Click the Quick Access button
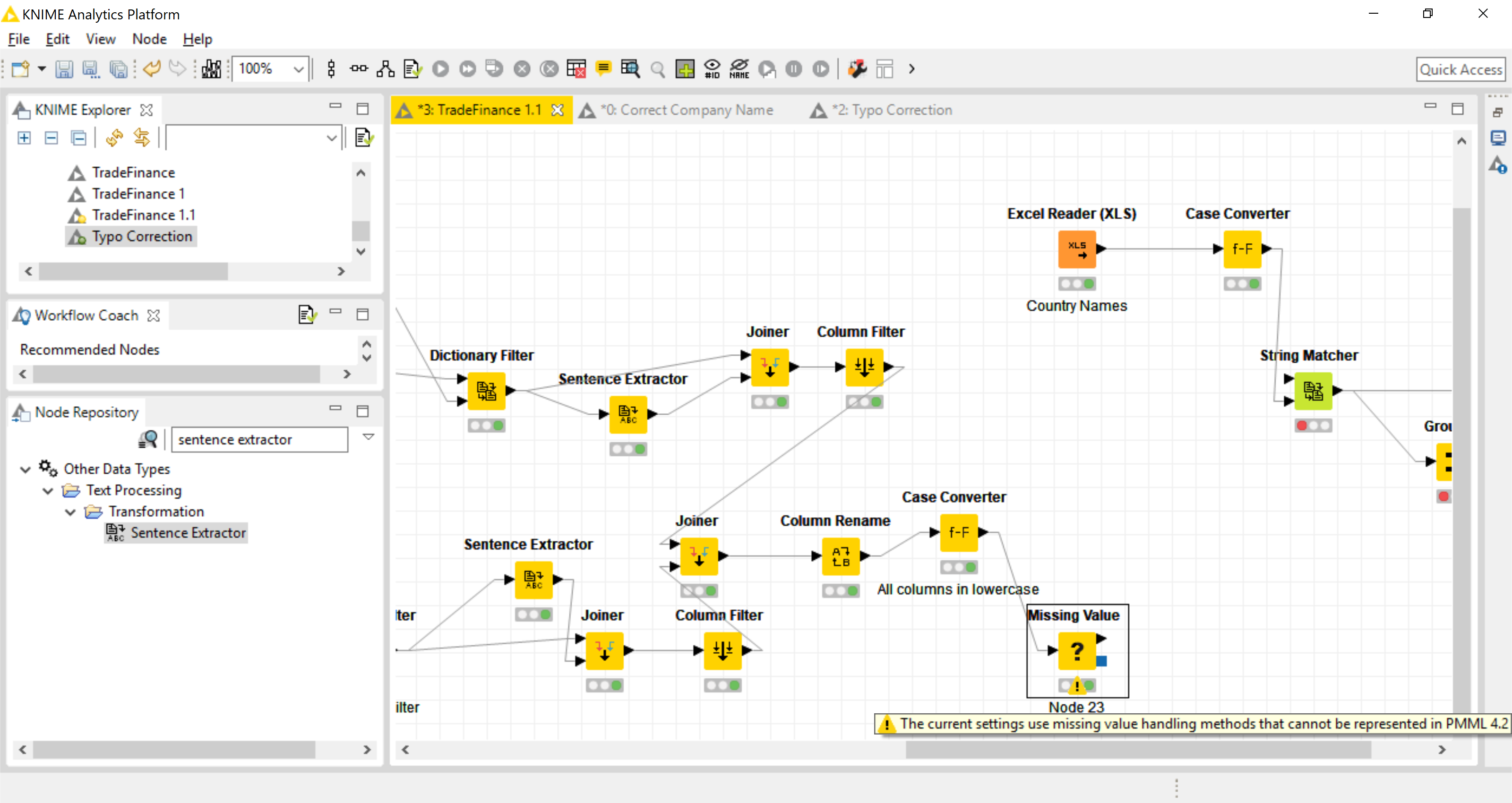Image resolution: width=1512 pixels, height=803 pixels. coord(1461,68)
